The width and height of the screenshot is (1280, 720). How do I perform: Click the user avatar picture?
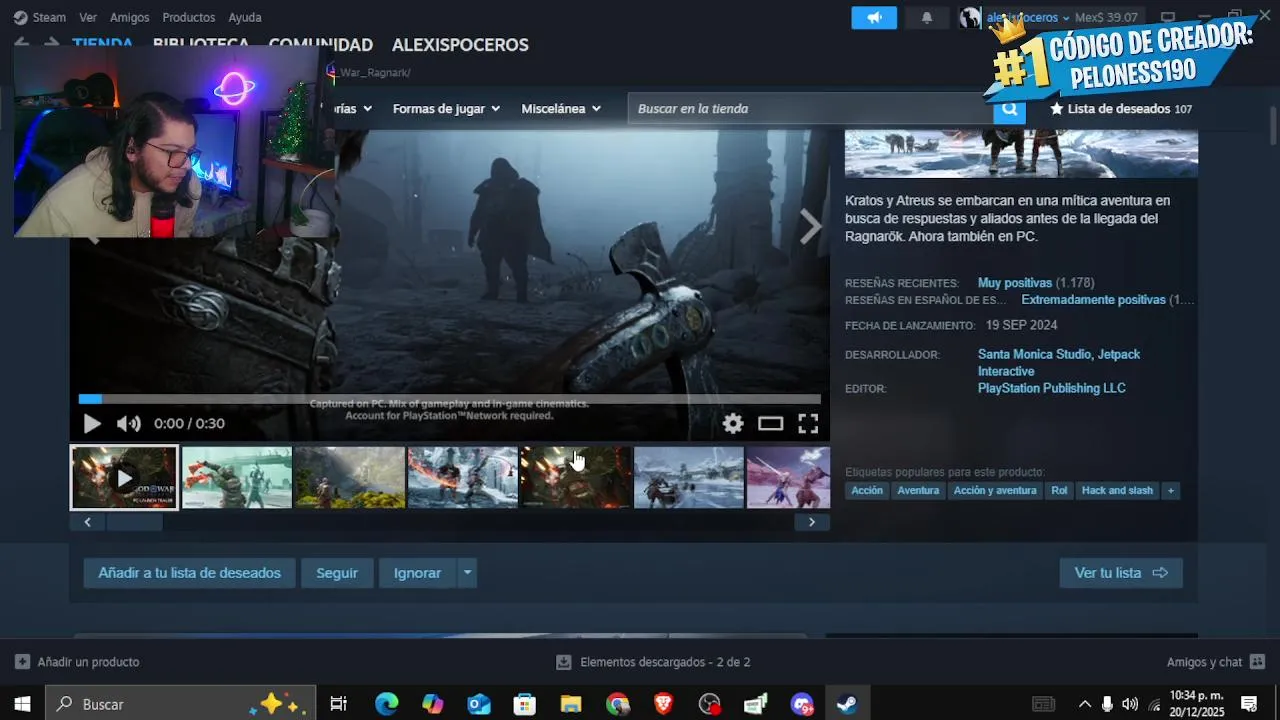[970, 18]
